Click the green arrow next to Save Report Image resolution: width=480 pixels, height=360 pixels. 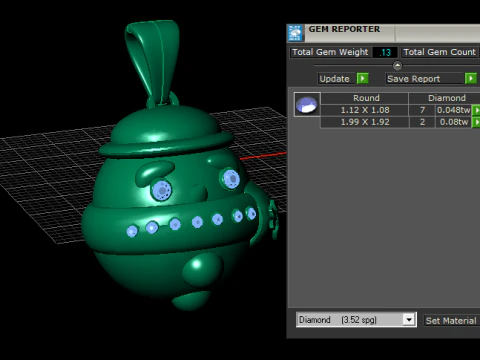point(471,79)
